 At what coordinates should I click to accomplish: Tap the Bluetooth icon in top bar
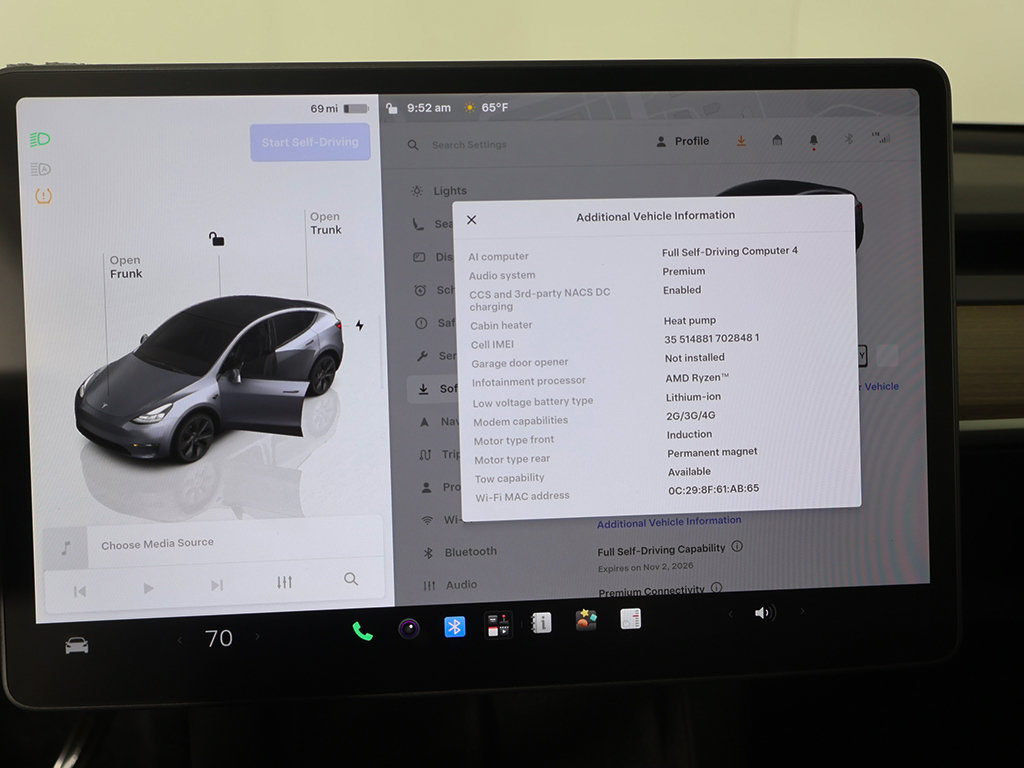pos(849,139)
